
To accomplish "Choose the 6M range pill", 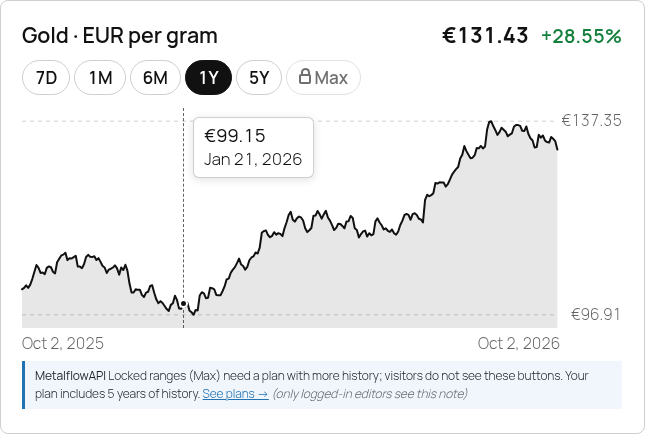I will pyautogui.click(x=155, y=78).
